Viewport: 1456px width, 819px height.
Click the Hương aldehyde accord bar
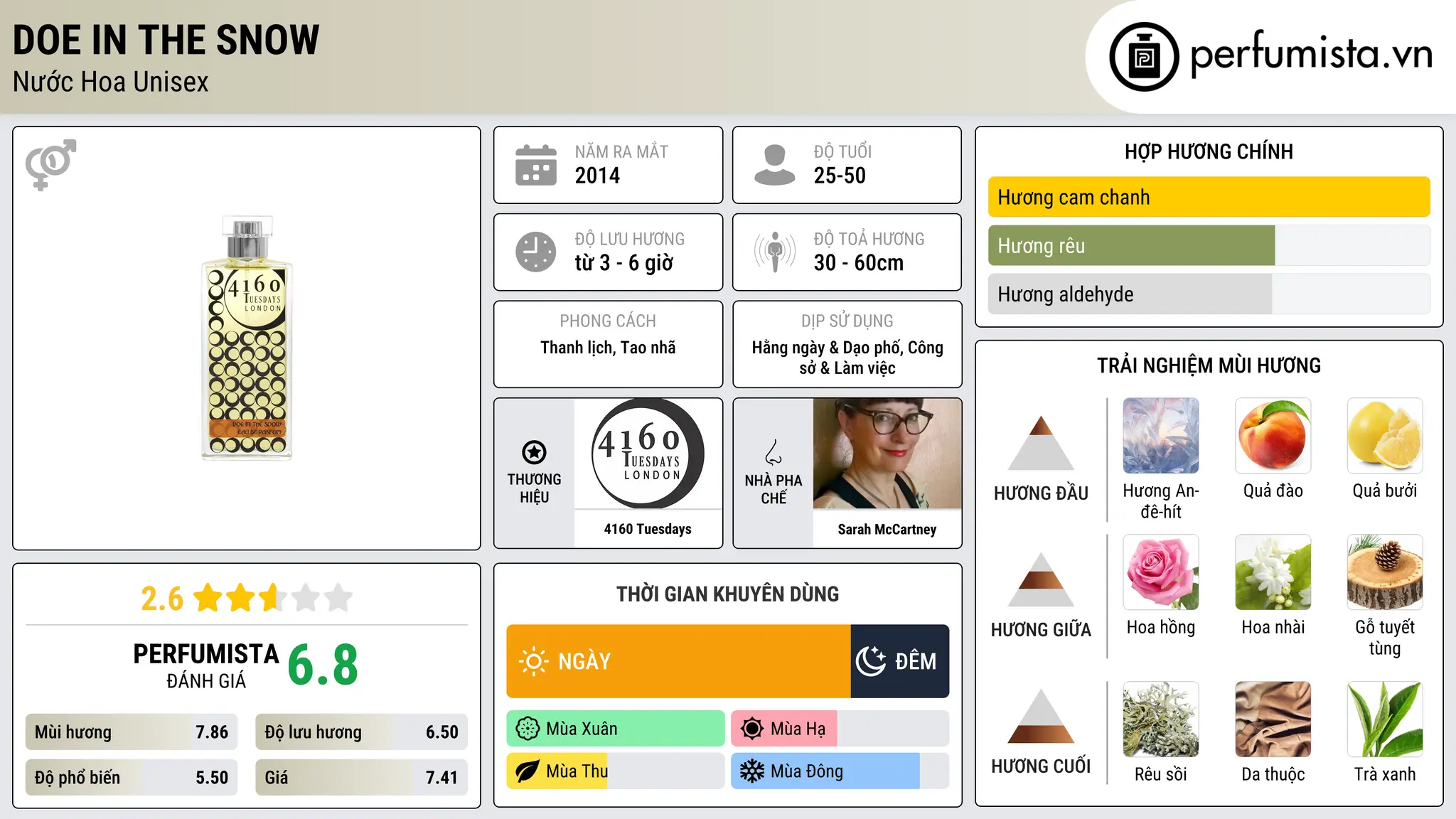1209,294
